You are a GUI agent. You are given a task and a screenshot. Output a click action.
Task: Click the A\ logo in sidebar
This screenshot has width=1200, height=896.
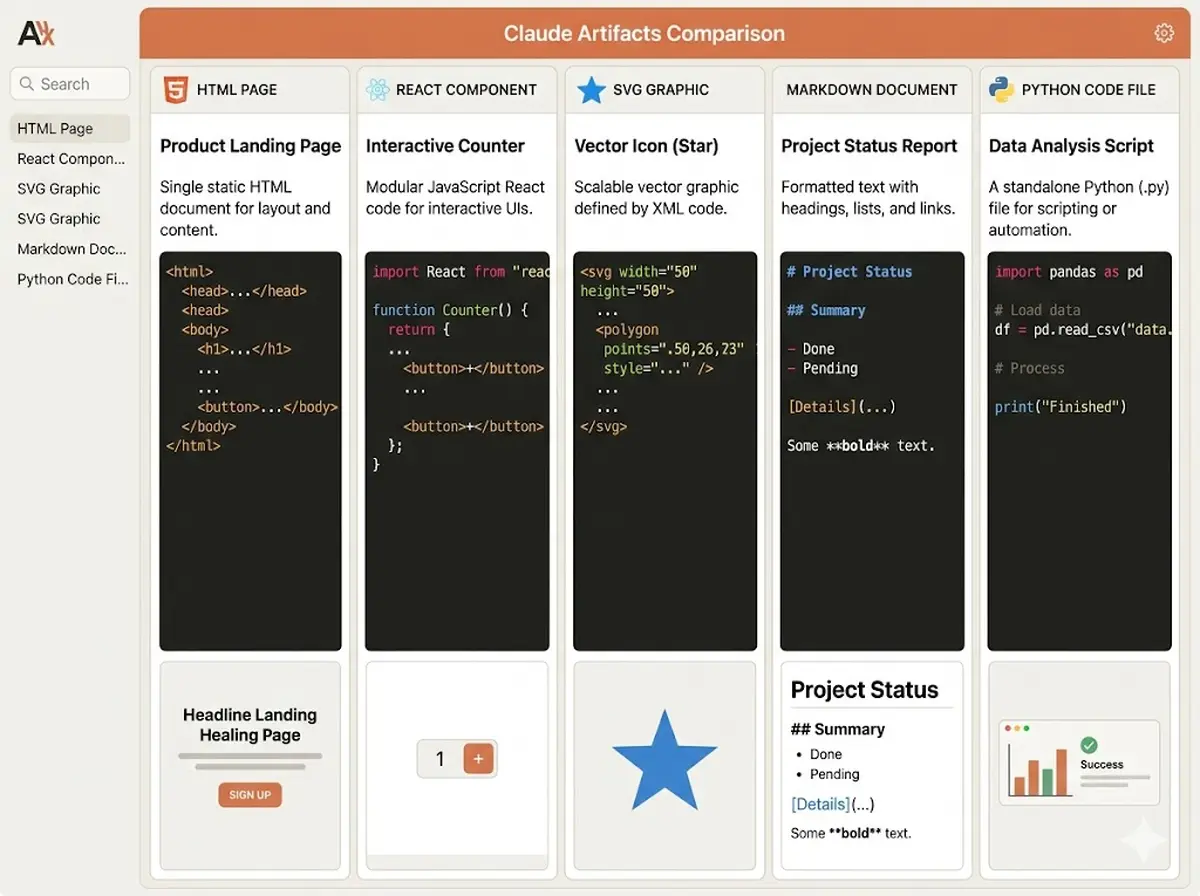pyautogui.click(x=37, y=34)
